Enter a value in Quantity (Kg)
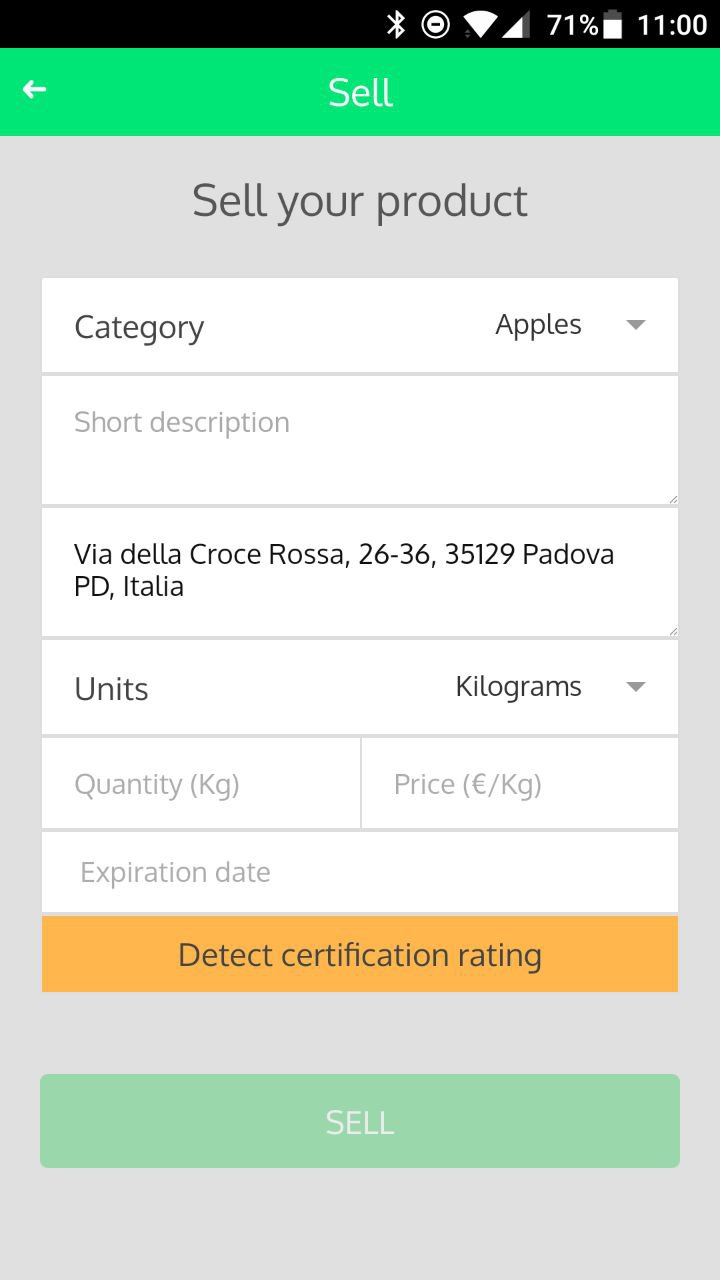720x1280 pixels. 201,784
